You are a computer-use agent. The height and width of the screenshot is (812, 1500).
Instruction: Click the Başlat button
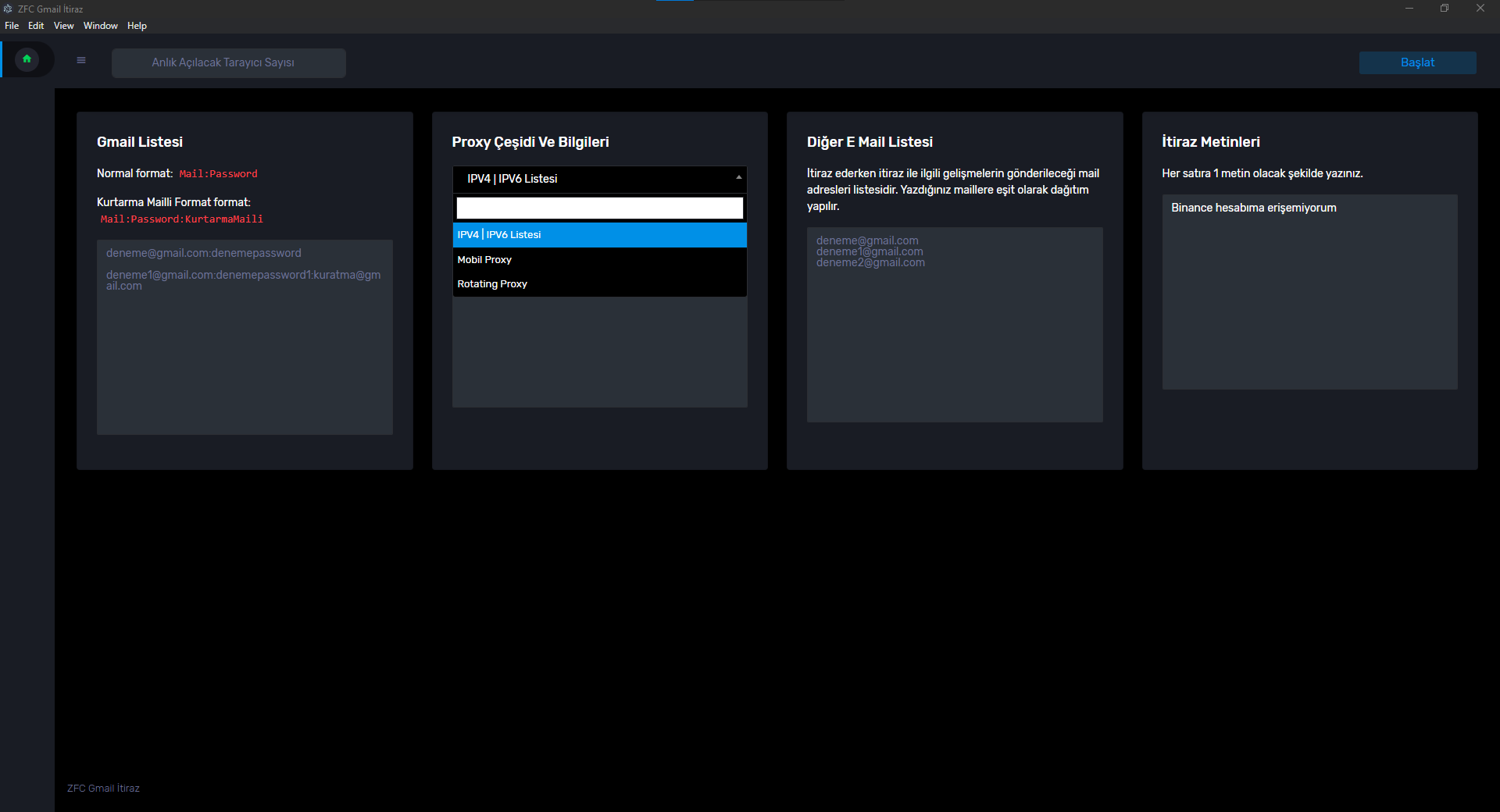click(1417, 62)
